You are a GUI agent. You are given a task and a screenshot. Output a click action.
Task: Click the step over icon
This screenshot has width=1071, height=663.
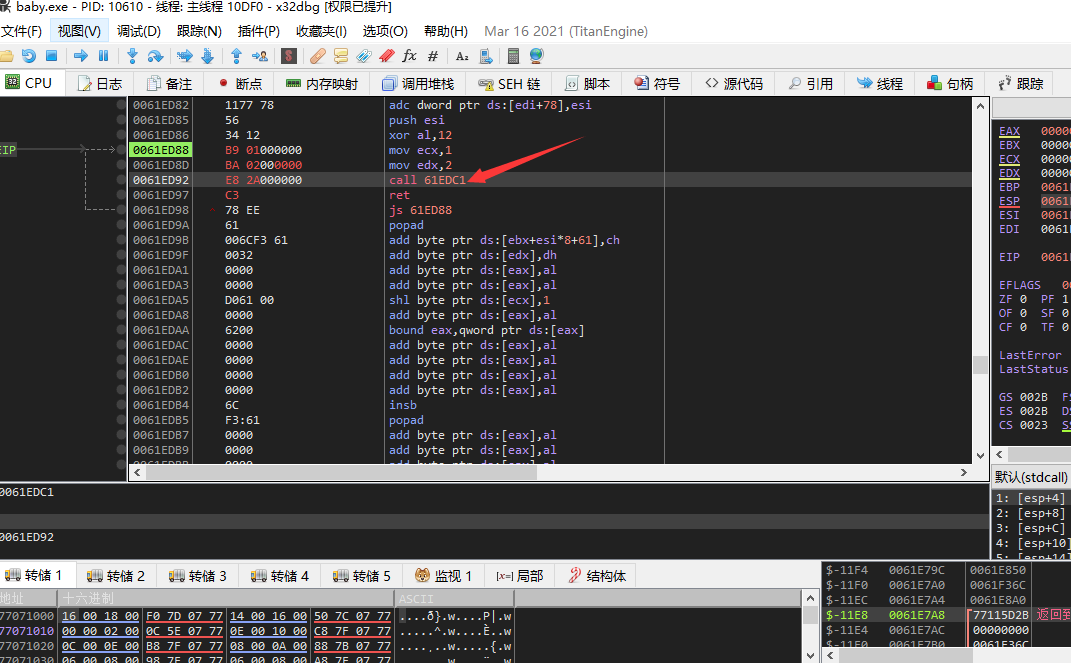[x=155, y=56]
